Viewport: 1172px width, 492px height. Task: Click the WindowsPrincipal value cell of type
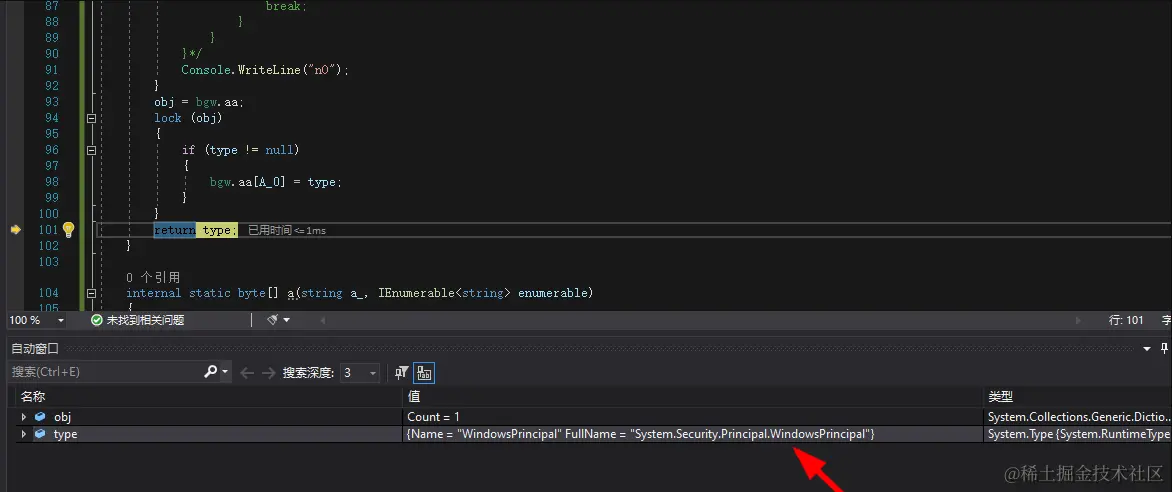(692, 434)
